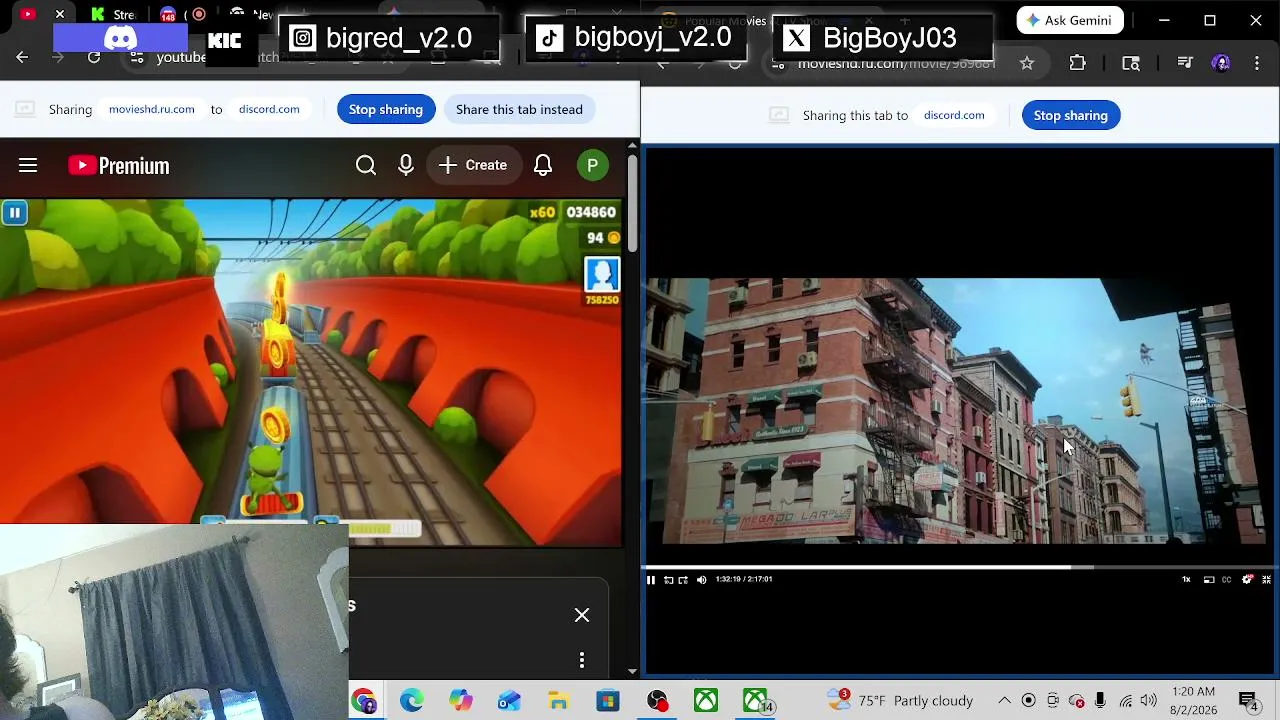Open the screen recording tray icon
1280x720 pixels.
[x=1028, y=701]
